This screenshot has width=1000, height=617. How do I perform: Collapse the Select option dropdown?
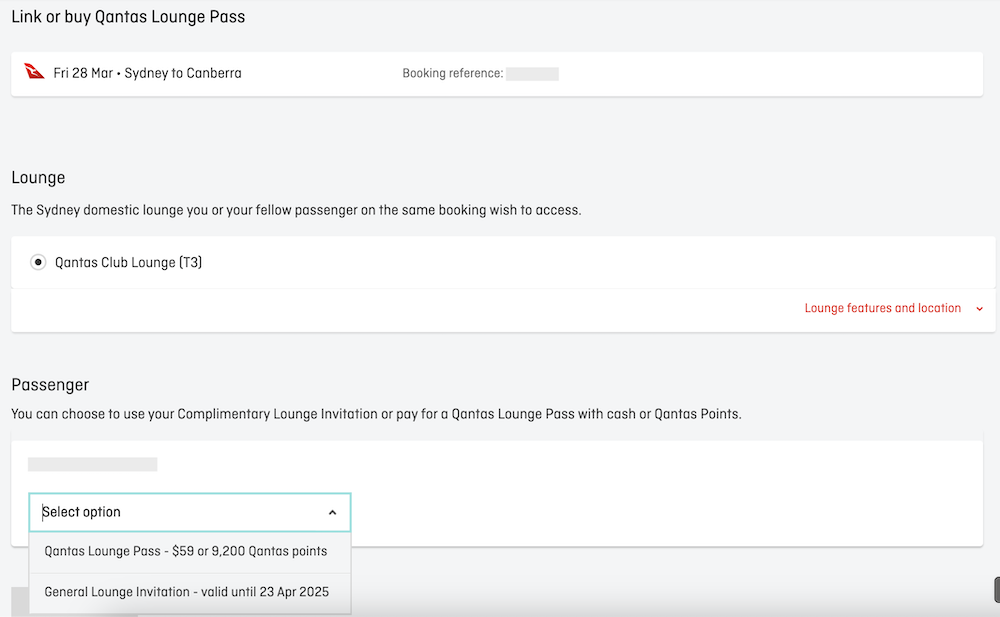coord(190,512)
